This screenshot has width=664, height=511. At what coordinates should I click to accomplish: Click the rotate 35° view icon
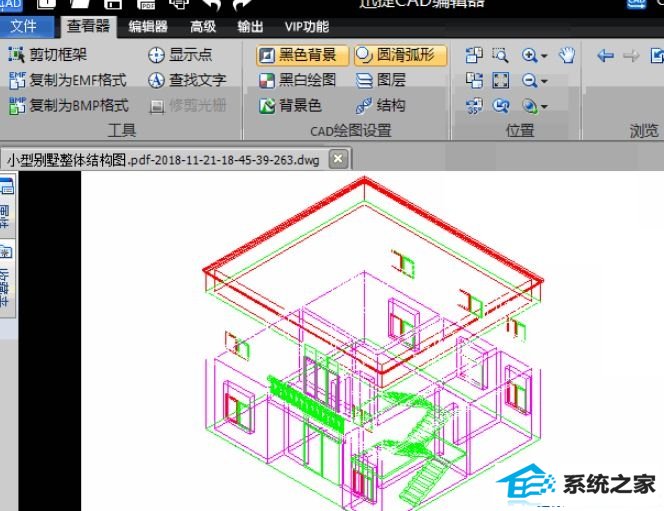click(475, 105)
